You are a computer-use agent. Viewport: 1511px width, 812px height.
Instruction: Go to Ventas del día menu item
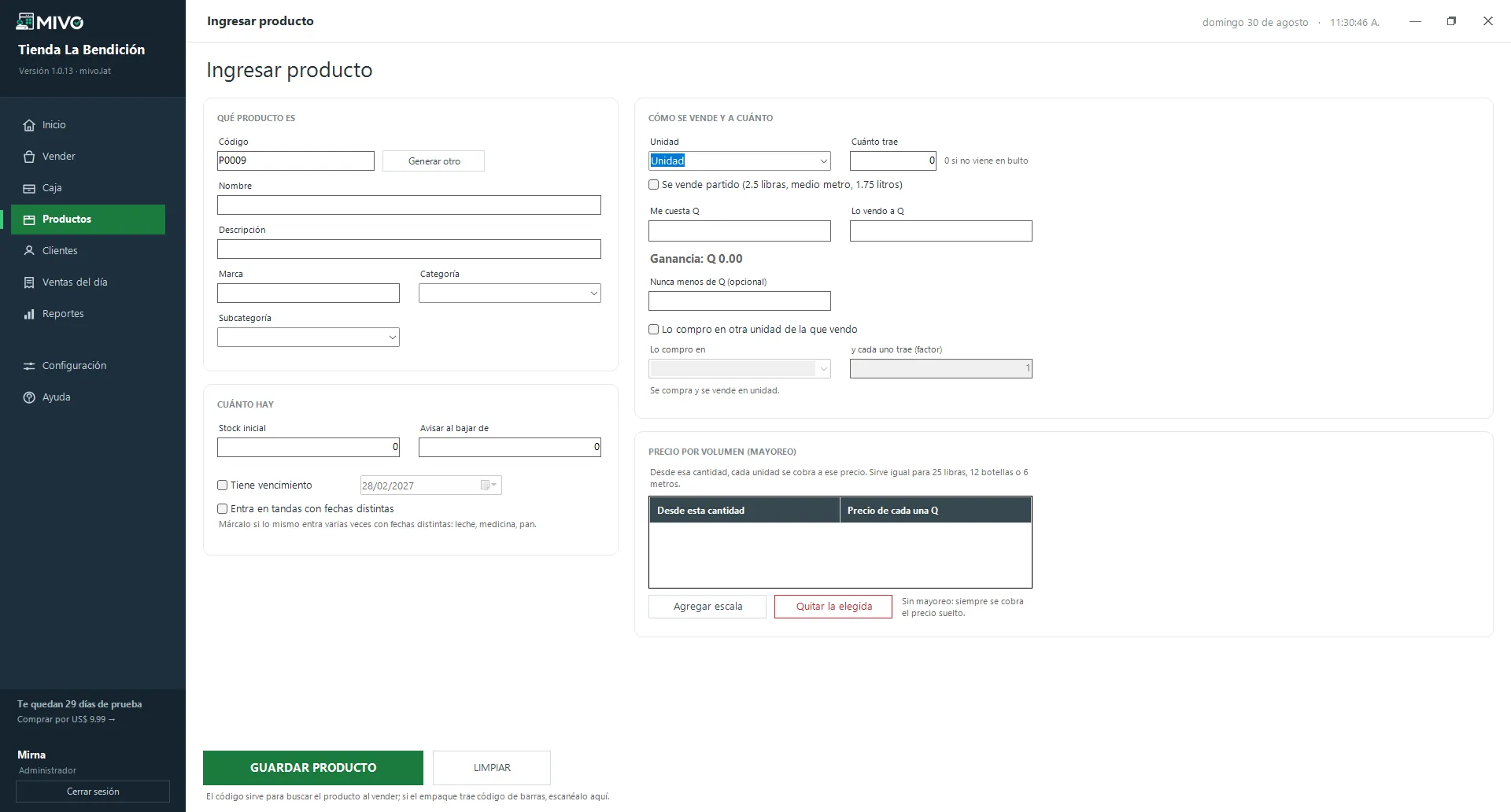pos(88,282)
